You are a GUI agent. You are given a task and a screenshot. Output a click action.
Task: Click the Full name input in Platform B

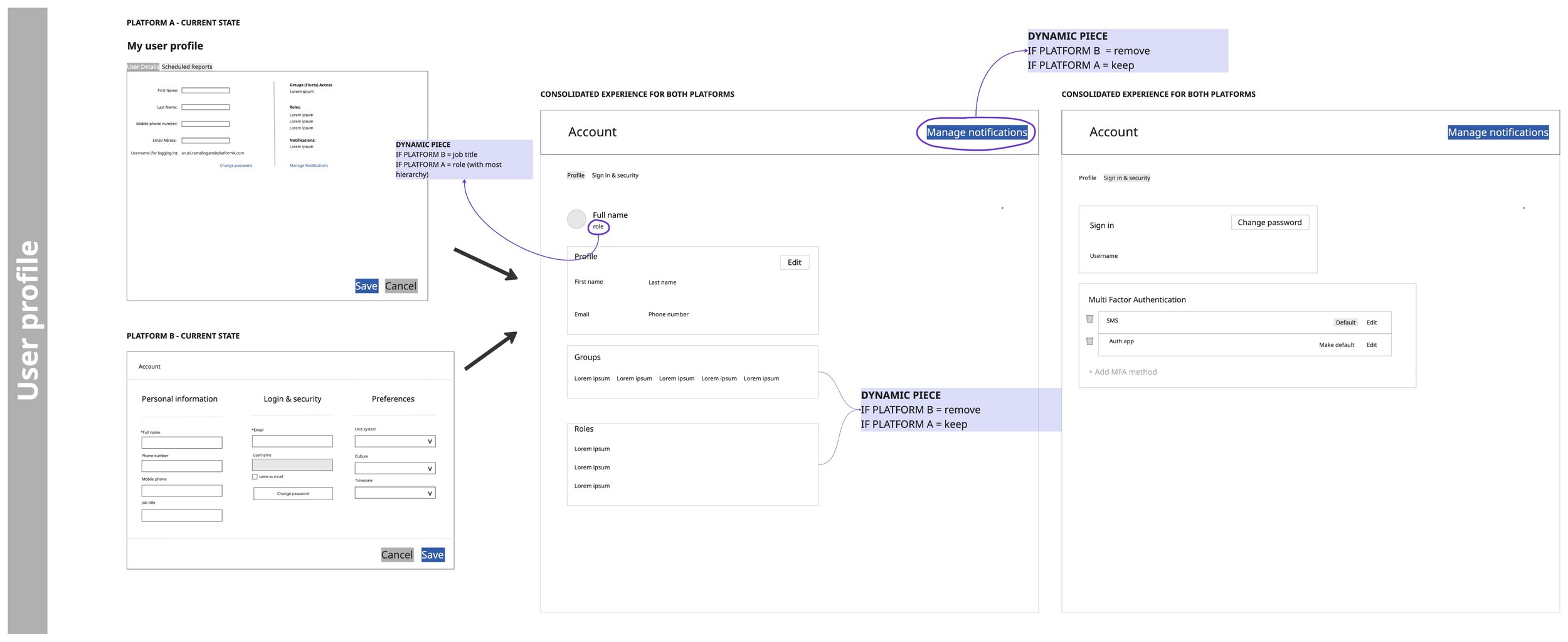182,442
